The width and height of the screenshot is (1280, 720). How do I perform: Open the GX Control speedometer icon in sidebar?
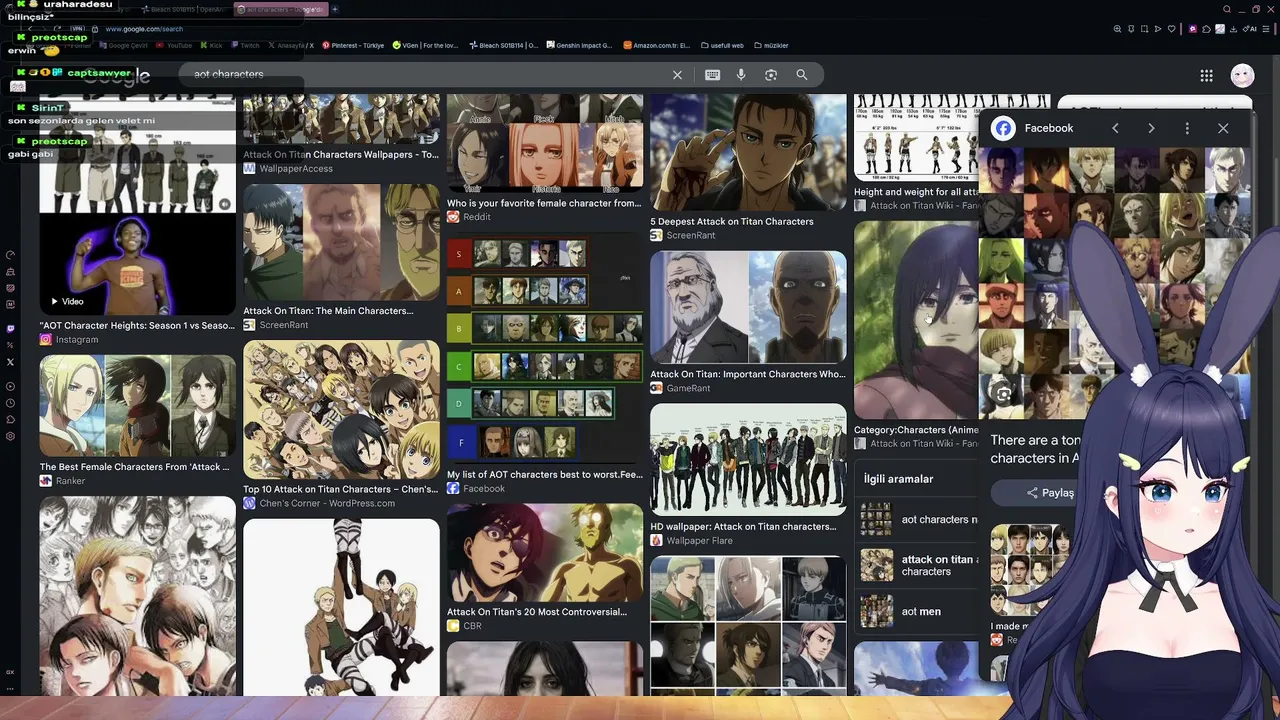(10, 255)
